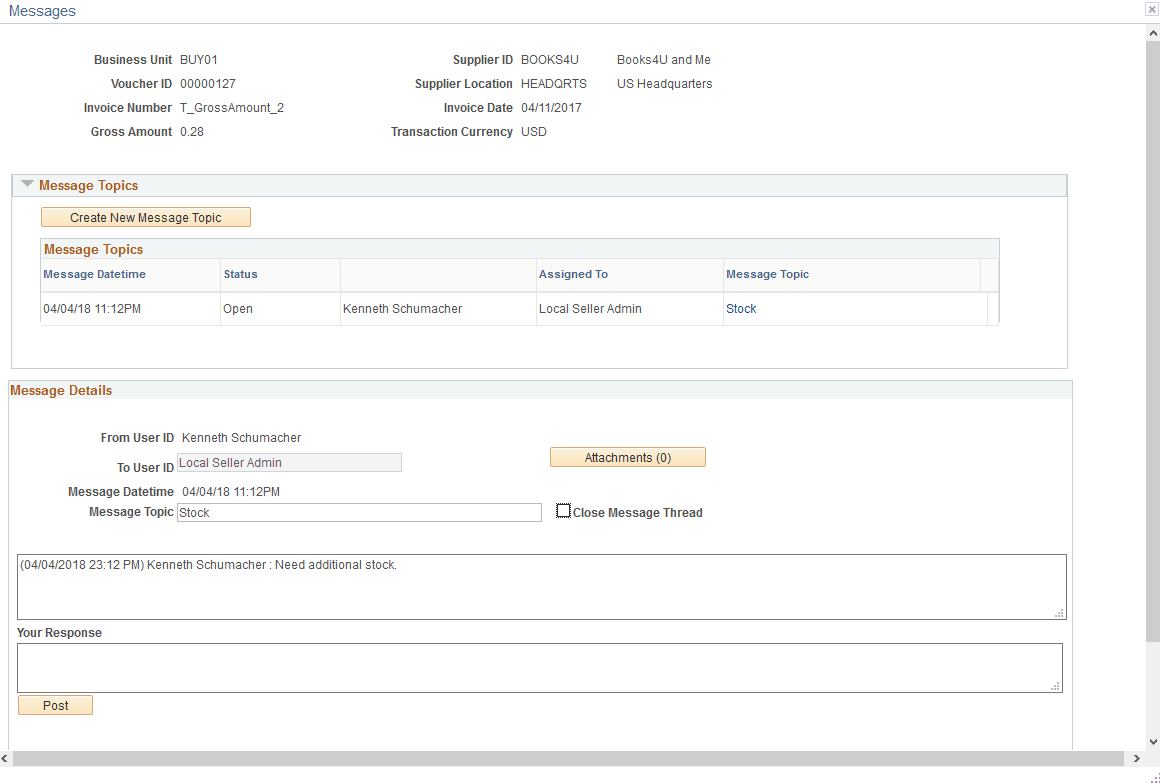1160x783 pixels.
Task: Click the Message Details section heading
Action: (61, 390)
